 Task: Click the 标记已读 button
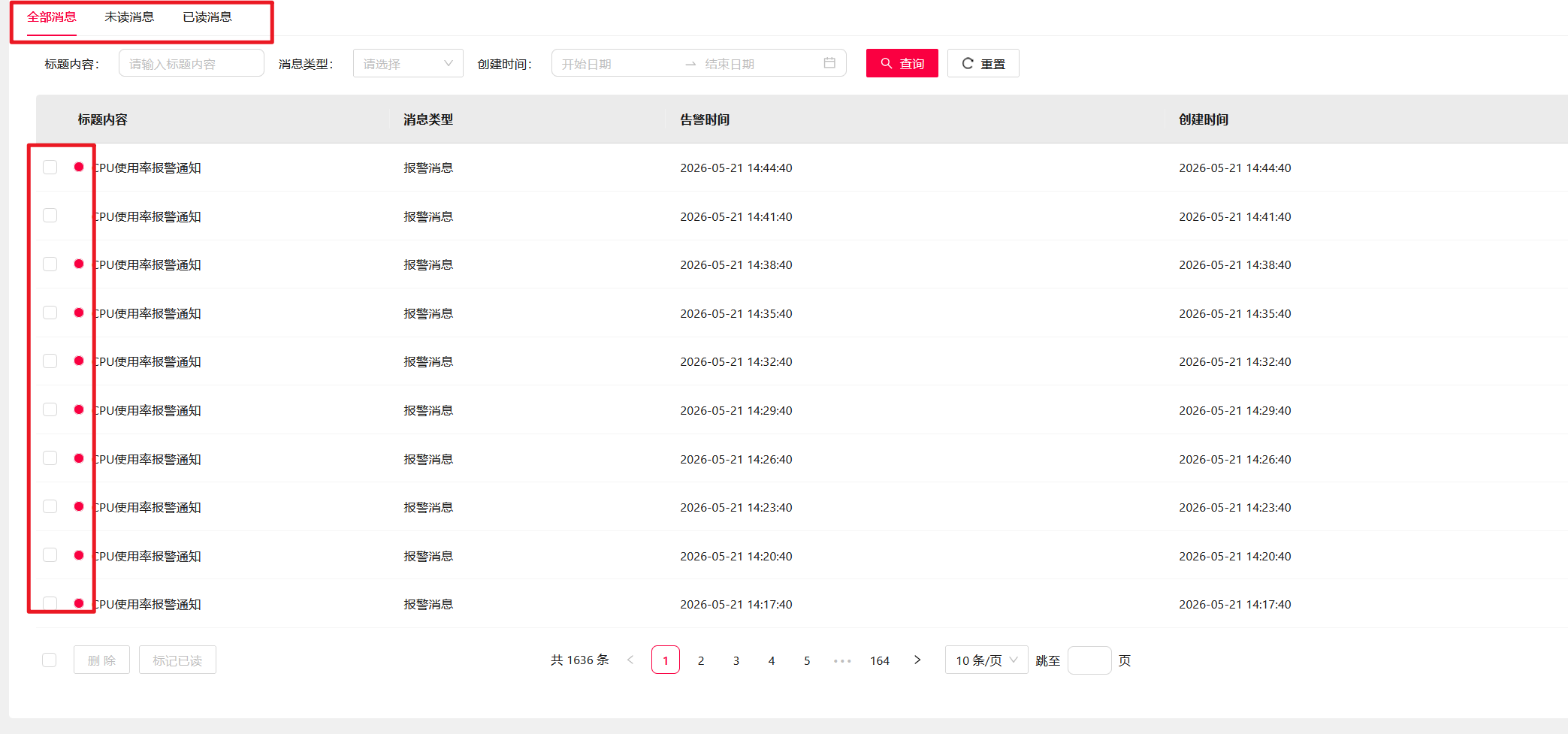[x=177, y=660]
